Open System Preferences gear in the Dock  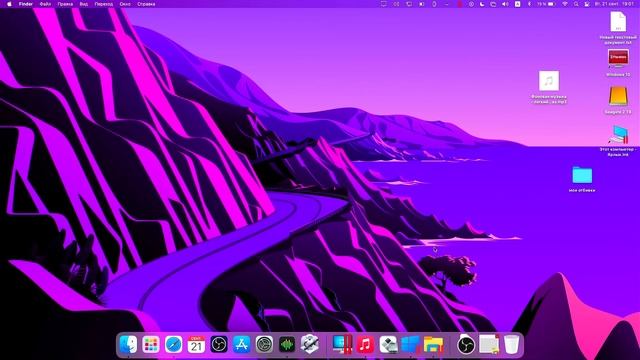264,344
